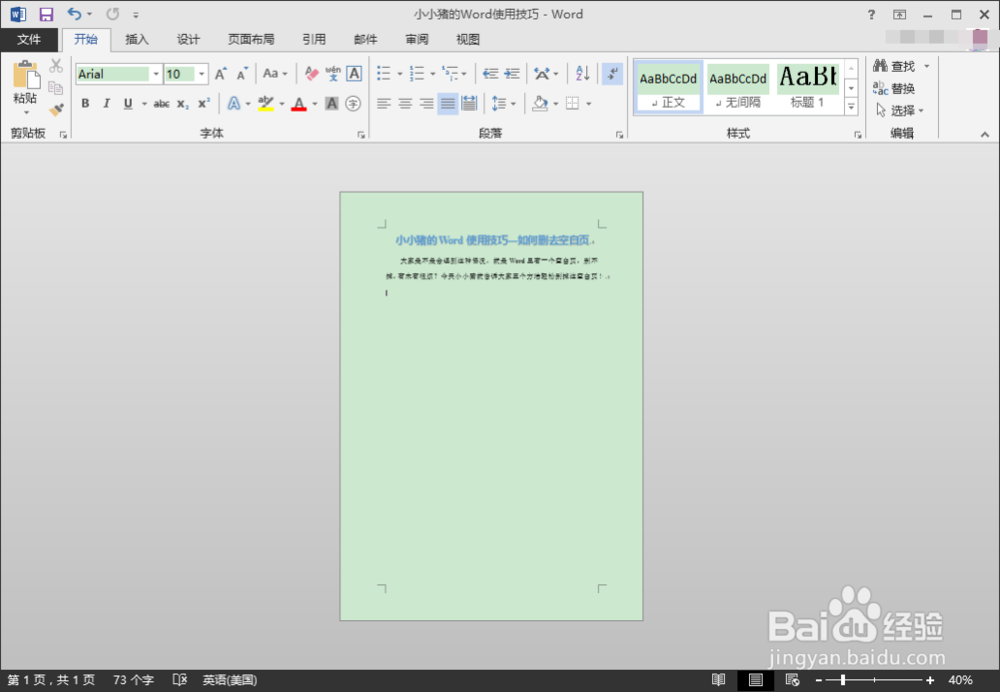Image resolution: width=1000 pixels, height=692 pixels.
Task: Open word count via 73 个字 status item
Action: [x=132, y=679]
